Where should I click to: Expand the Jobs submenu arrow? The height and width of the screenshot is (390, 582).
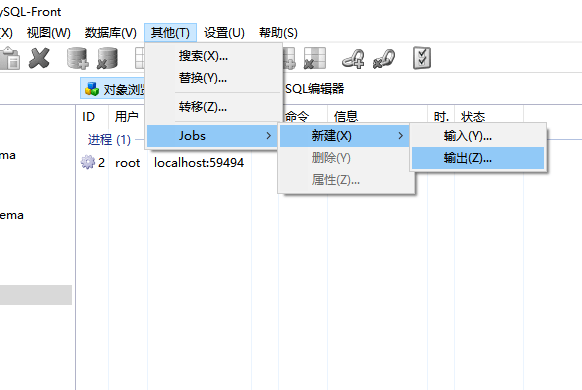269,136
